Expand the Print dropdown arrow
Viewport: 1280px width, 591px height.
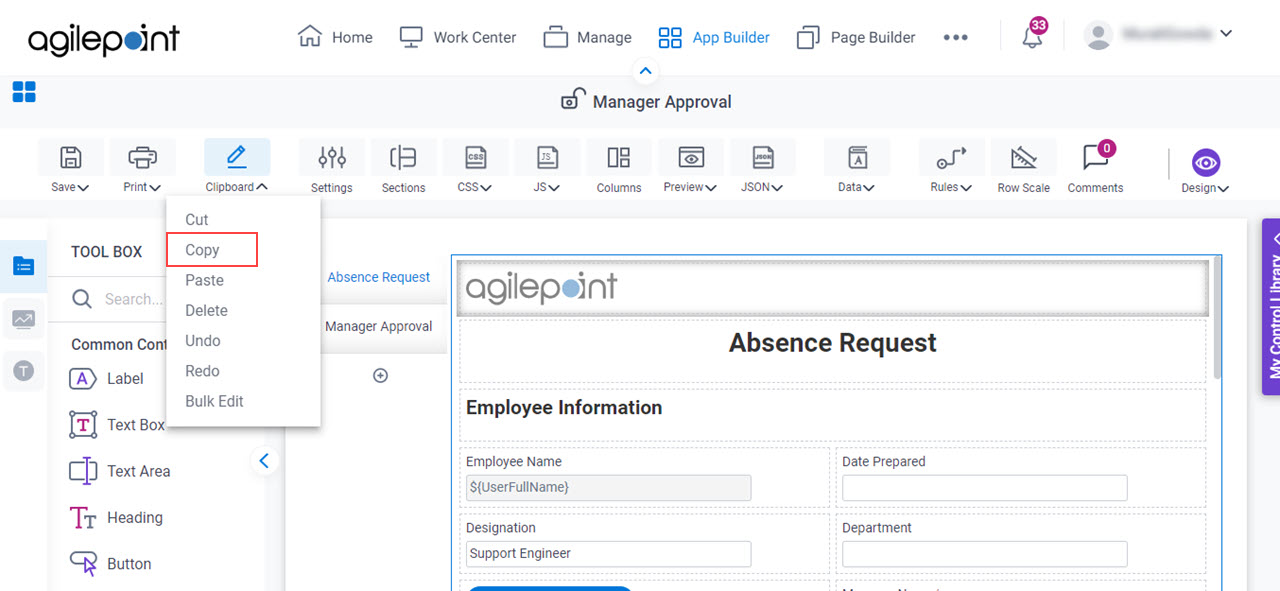pos(155,187)
